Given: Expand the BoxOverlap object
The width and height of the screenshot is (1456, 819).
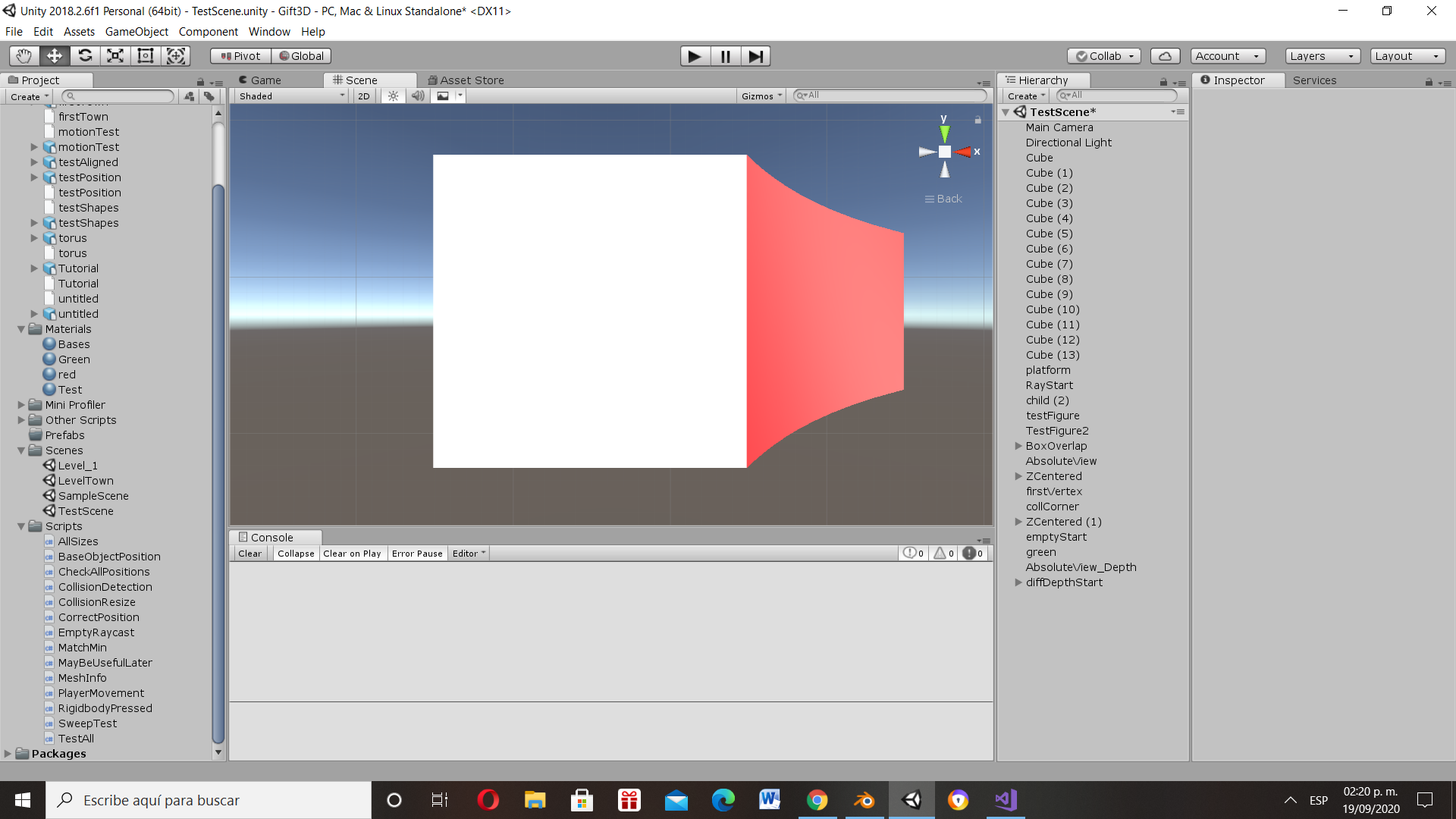Looking at the screenshot, I should (x=1018, y=446).
